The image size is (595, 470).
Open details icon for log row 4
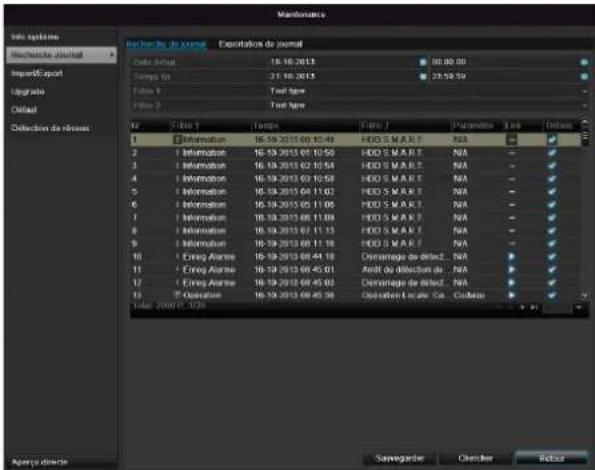pyautogui.click(x=552, y=179)
